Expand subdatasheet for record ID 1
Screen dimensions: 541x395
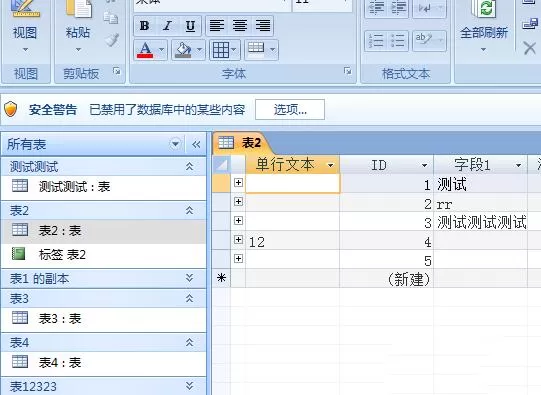(x=238, y=182)
